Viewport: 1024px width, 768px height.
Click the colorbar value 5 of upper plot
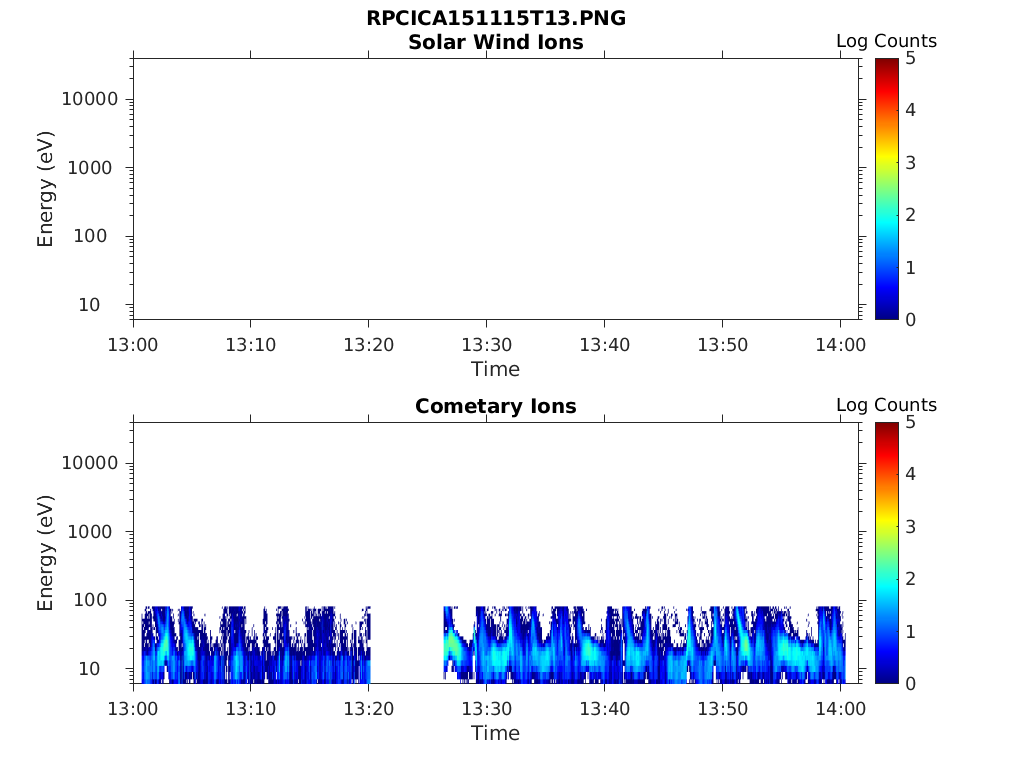click(910, 58)
